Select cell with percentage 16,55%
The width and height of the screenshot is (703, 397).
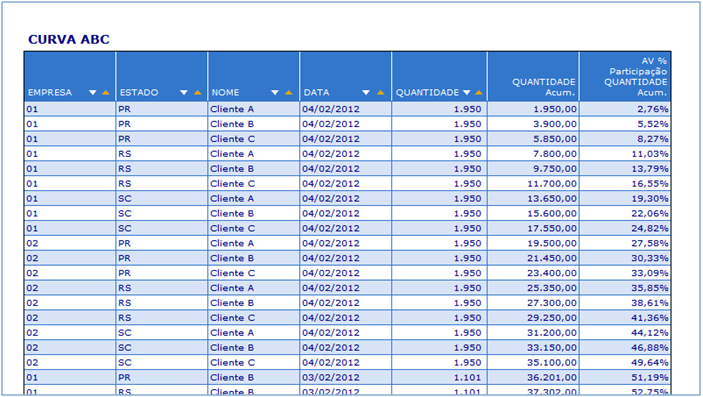coord(625,183)
